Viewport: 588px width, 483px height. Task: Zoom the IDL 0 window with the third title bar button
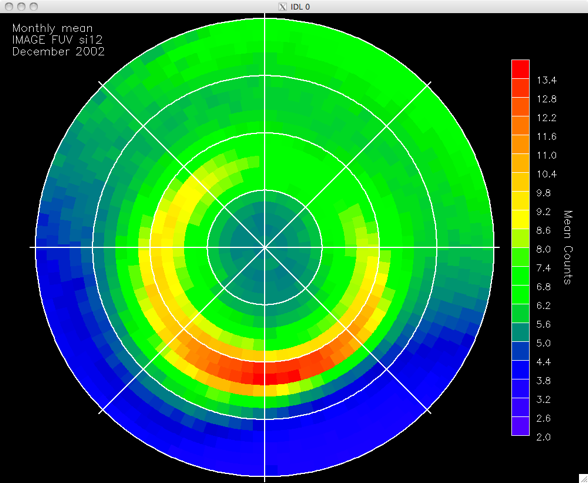pyautogui.click(x=33, y=6)
